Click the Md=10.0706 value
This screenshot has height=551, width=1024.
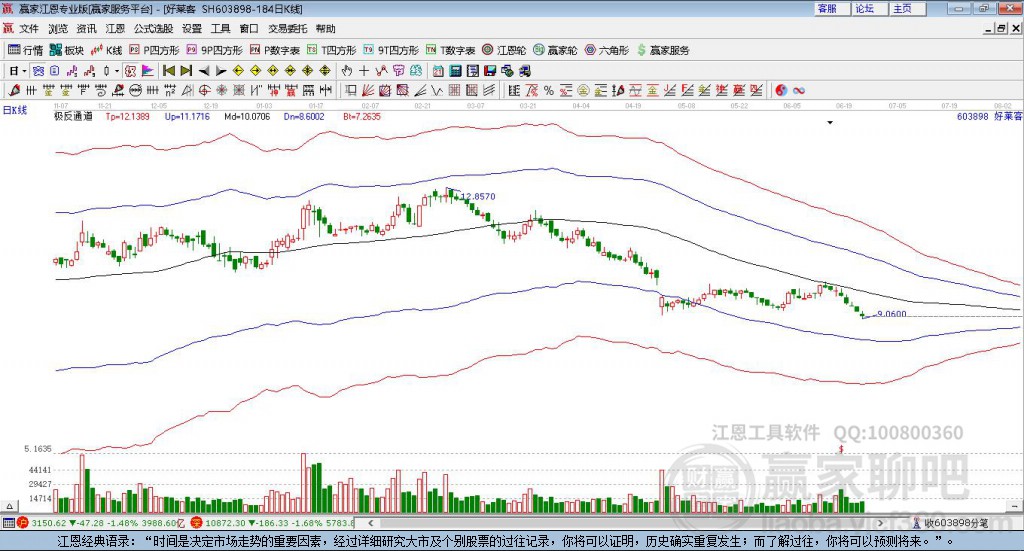247,116
